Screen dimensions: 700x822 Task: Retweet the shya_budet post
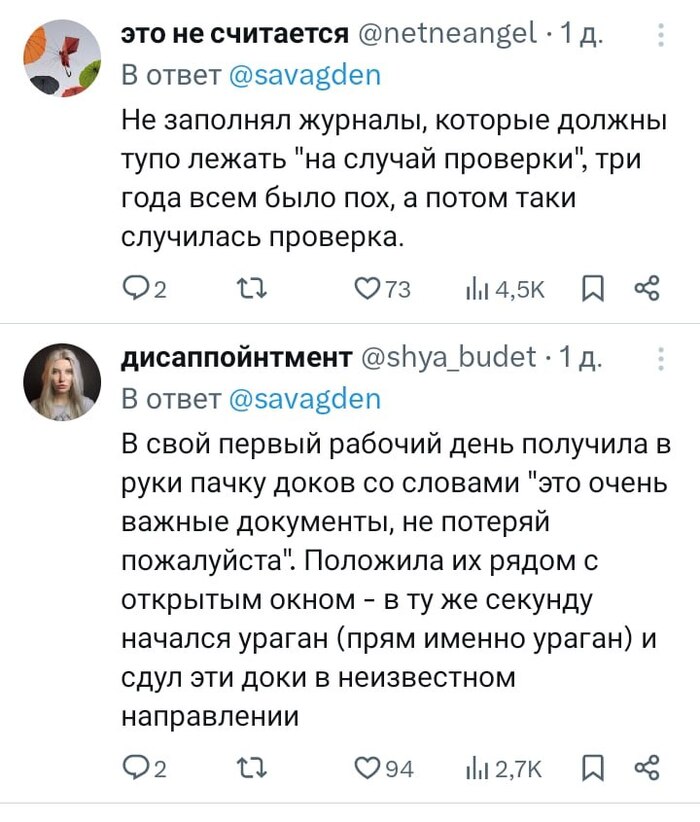coord(246,767)
